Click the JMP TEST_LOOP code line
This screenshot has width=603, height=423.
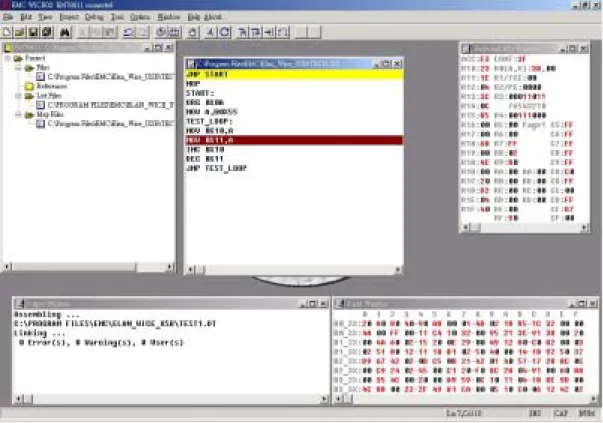point(217,168)
